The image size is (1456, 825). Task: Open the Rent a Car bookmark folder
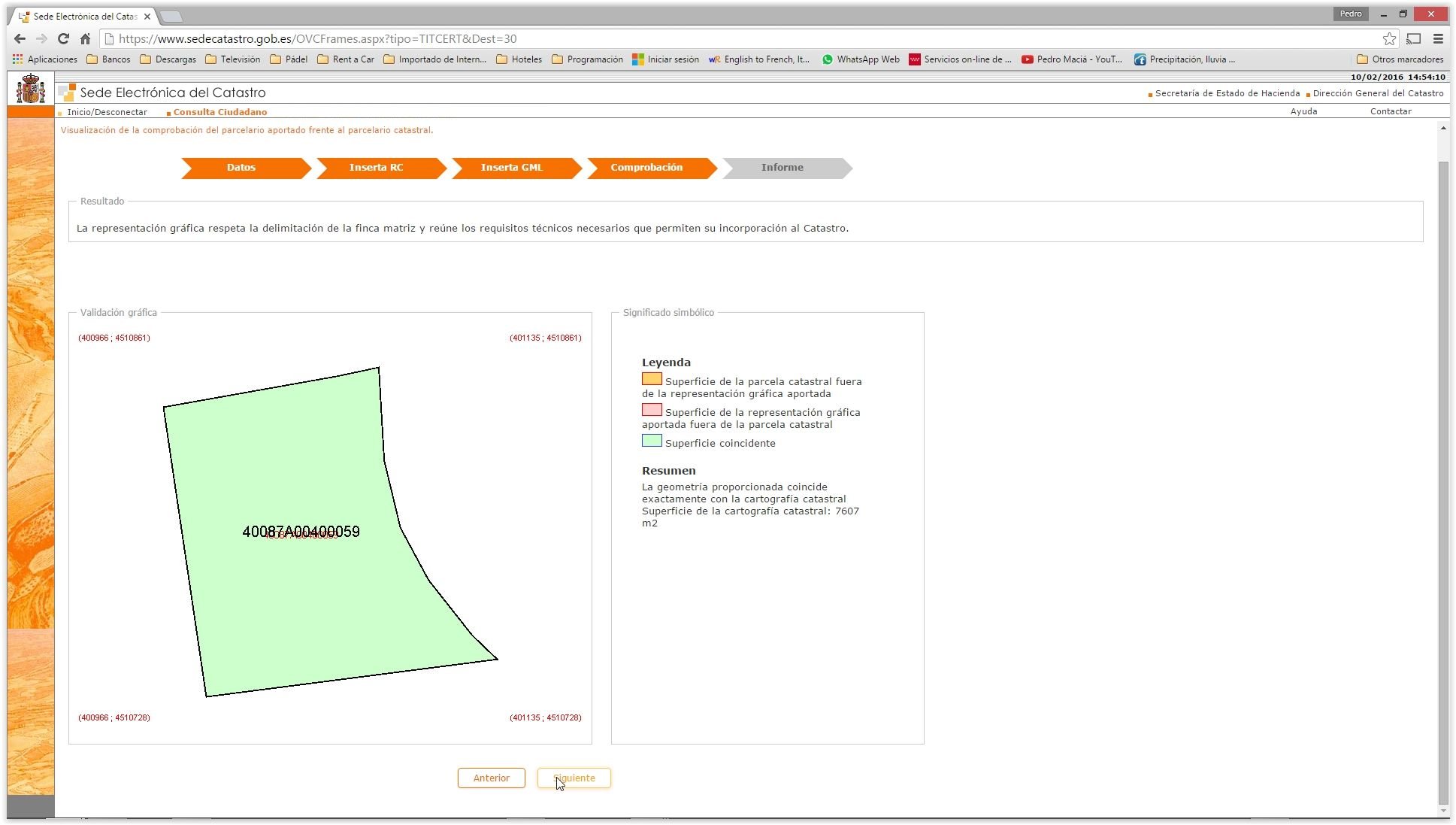pos(346,59)
